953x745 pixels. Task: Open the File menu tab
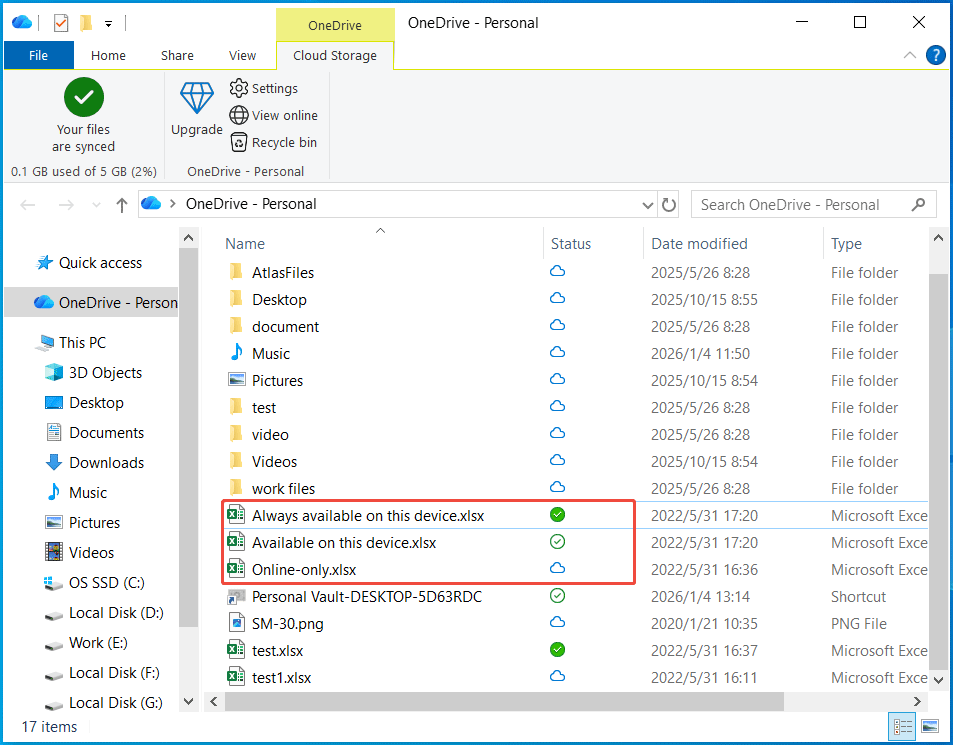click(38, 55)
